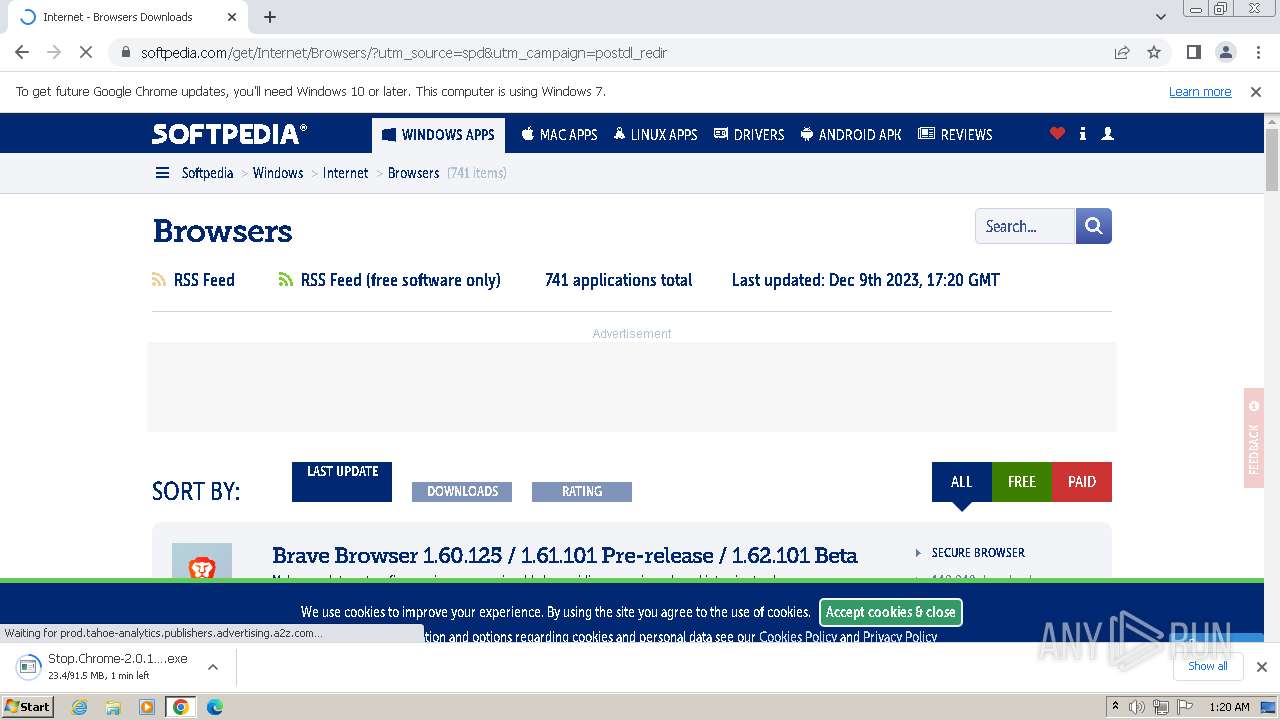
Task: Close the downloads bar
Action: (1262, 667)
